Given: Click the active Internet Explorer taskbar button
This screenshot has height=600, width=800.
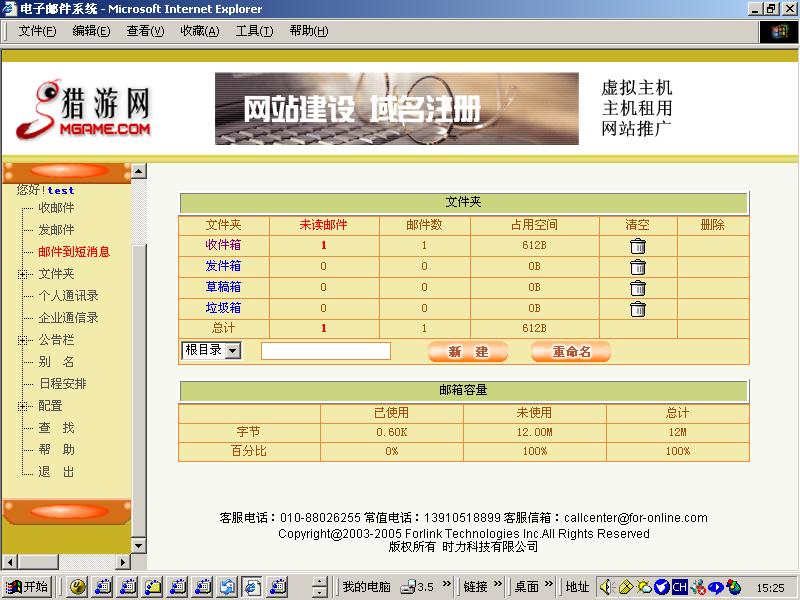Looking at the screenshot, I should (252, 587).
